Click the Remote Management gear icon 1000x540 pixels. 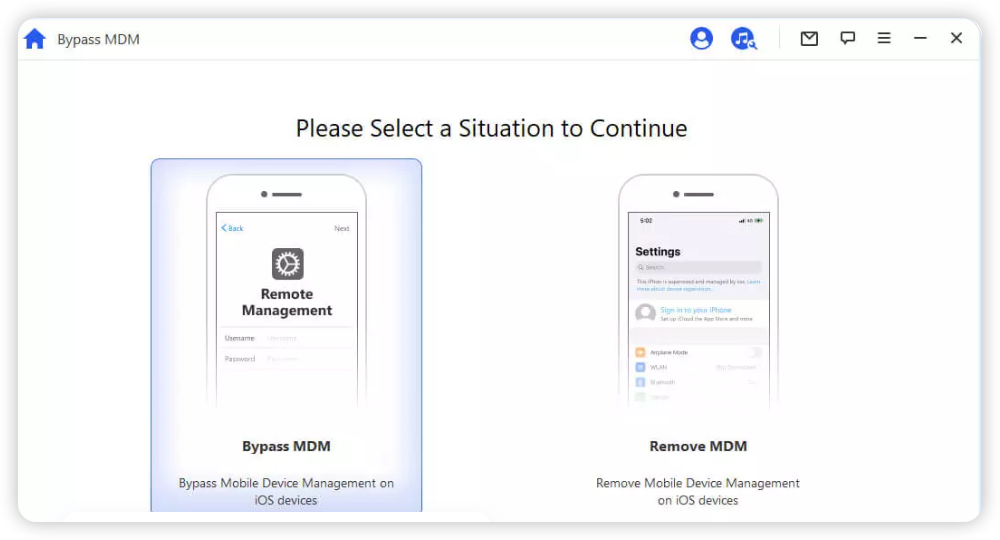click(288, 263)
